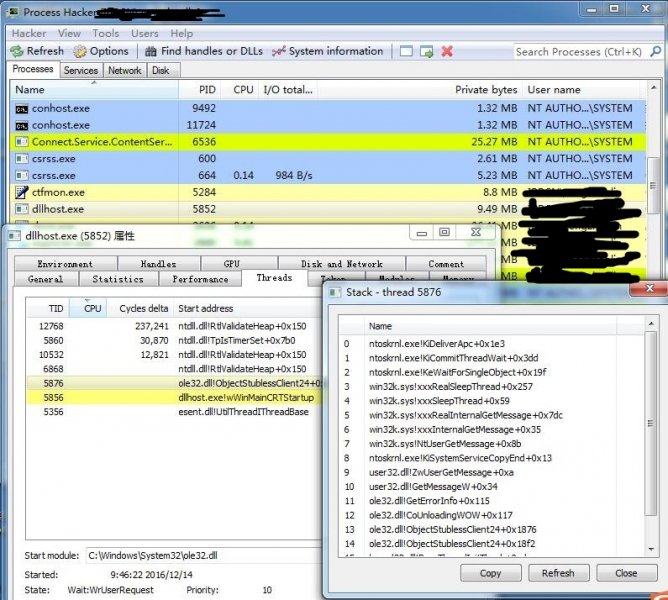Sort processes by User name column
The image size is (668, 600).
(x=582, y=89)
